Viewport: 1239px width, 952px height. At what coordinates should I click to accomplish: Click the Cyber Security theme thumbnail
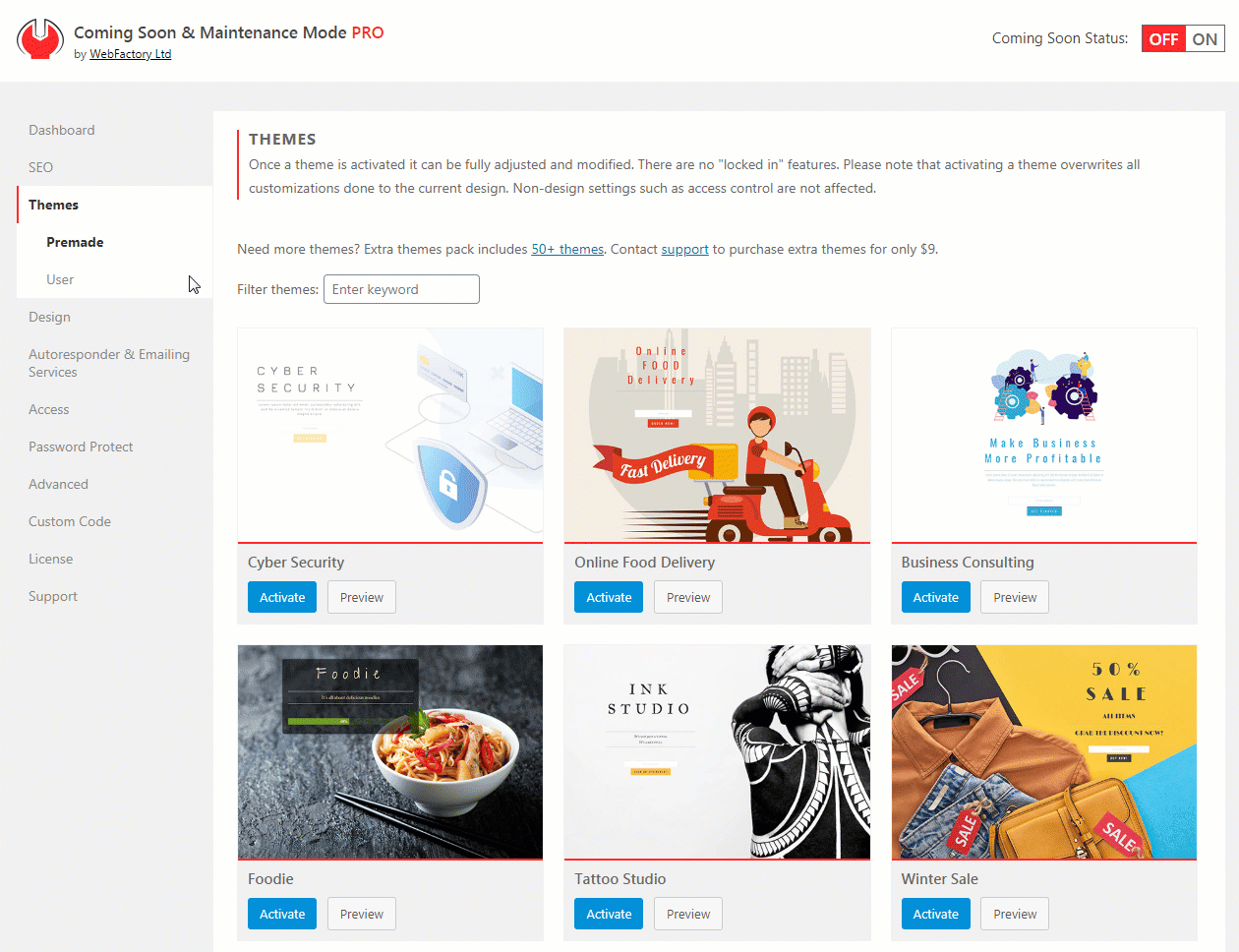click(x=390, y=435)
